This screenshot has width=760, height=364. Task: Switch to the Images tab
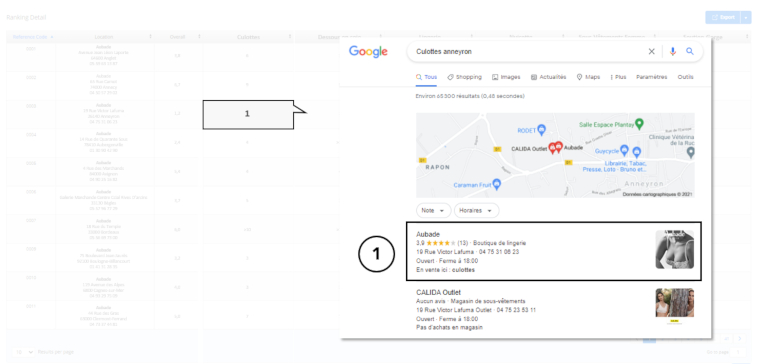click(506, 77)
